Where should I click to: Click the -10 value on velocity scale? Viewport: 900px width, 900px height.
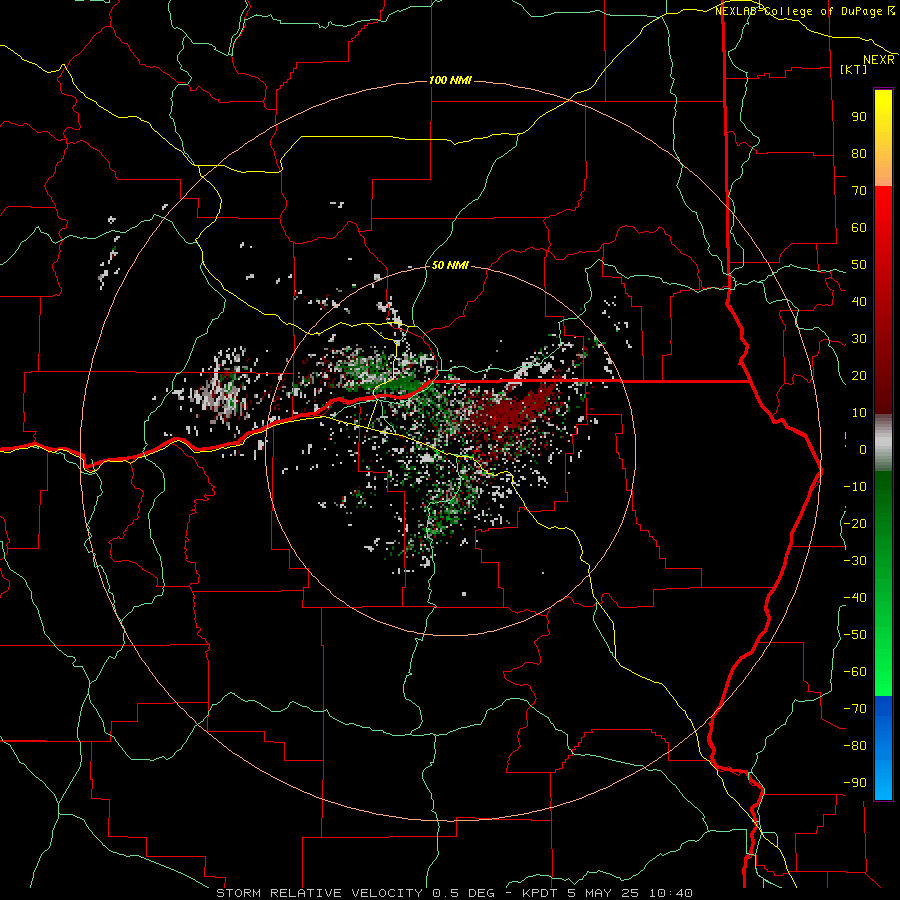point(855,487)
